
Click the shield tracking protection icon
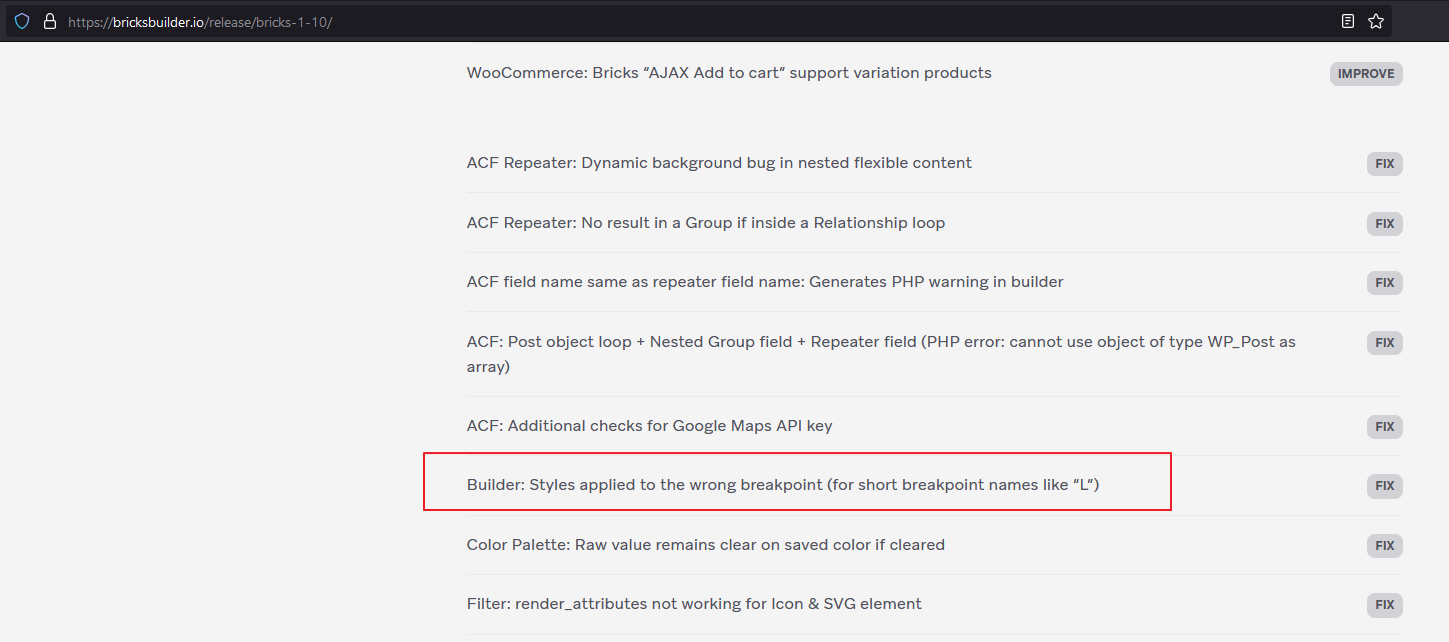[22, 21]
